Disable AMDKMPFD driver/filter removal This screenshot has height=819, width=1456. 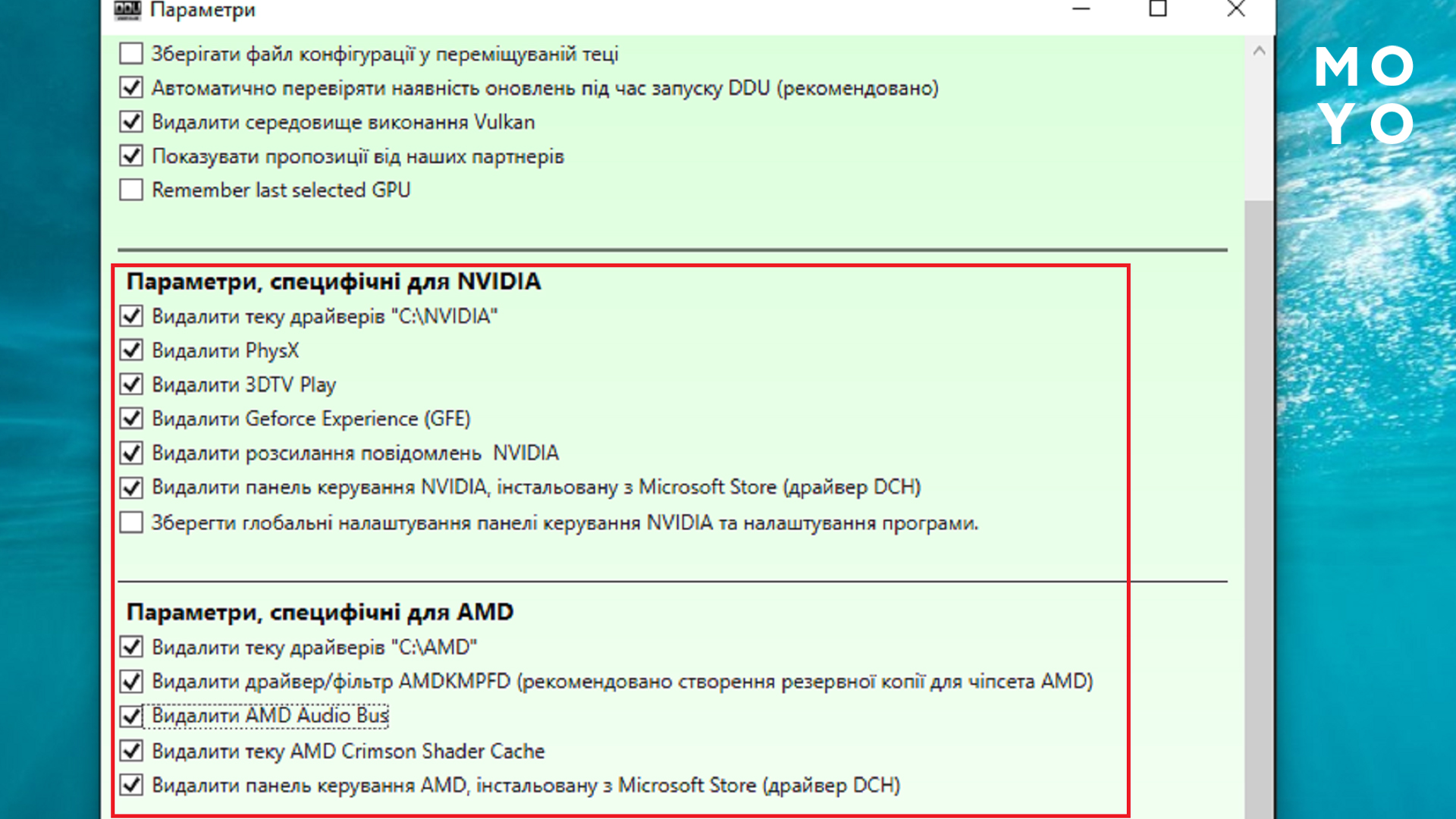130,680
